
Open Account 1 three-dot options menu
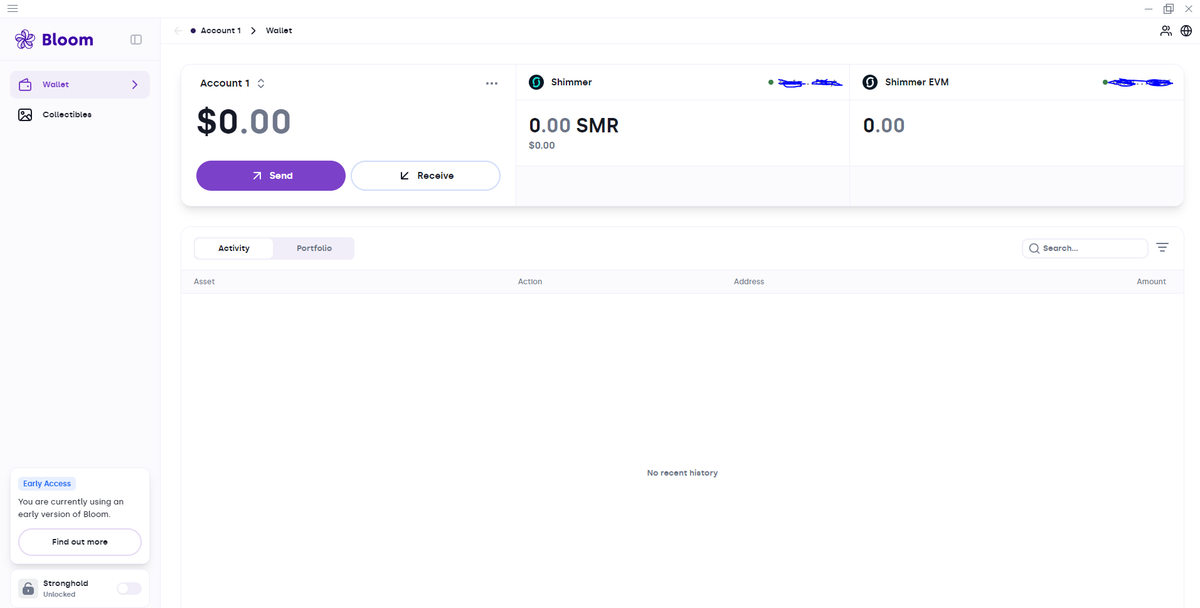pyautogui.click(x=491, y=83)
